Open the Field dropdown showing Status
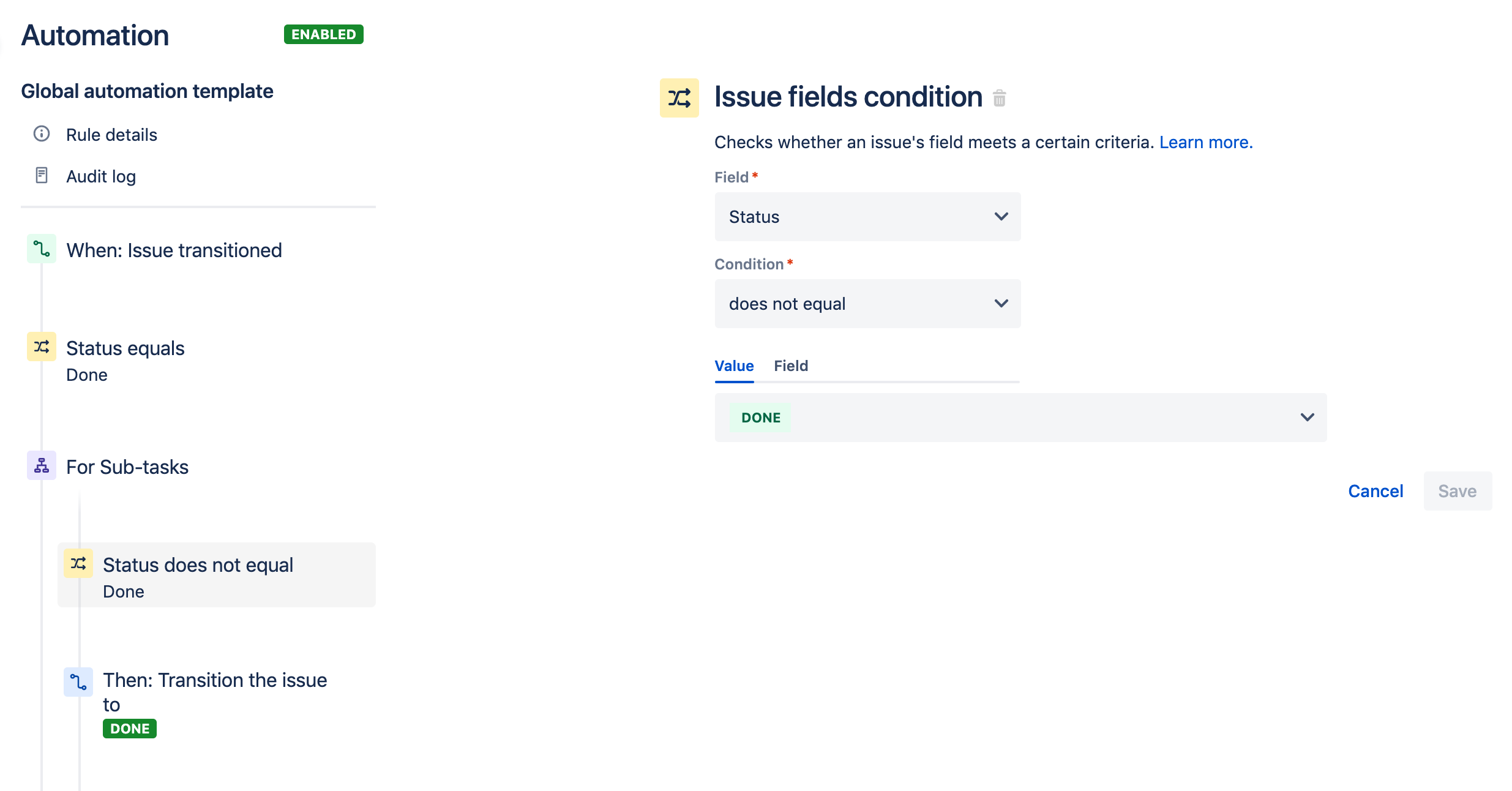The height and width of the screenshot is (791, 1512). [x=867, y=217]
